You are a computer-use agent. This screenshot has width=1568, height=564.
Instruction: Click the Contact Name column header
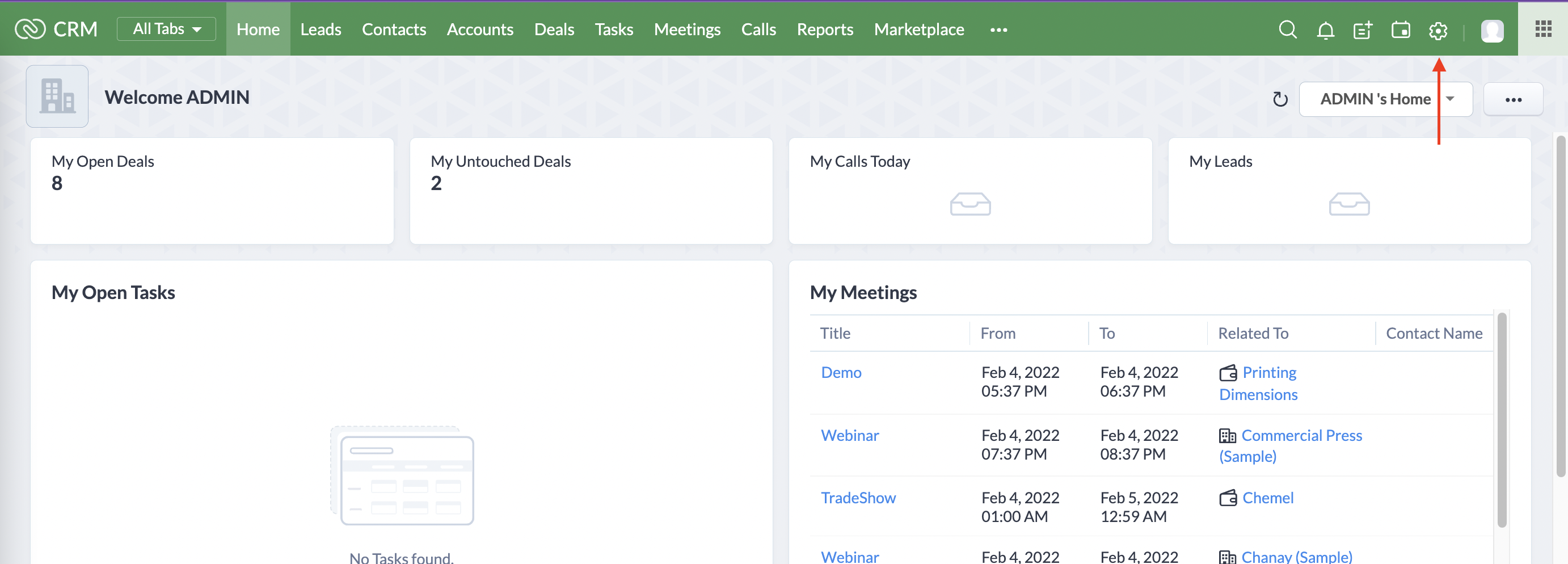tap(1434, 333)
